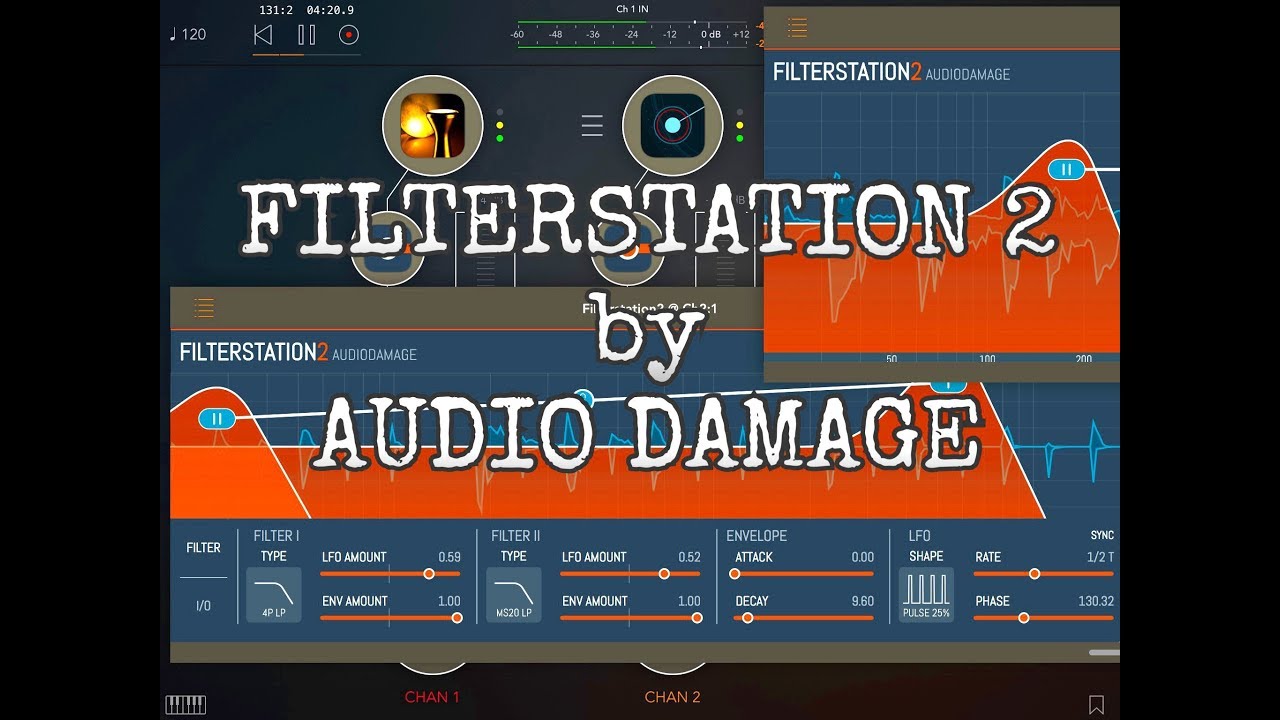Open the orange menu icon in the lower Filterstation2 window
Image resolution: width=1280 pixels, height=720 pixels.
click(x=204, y=308)
